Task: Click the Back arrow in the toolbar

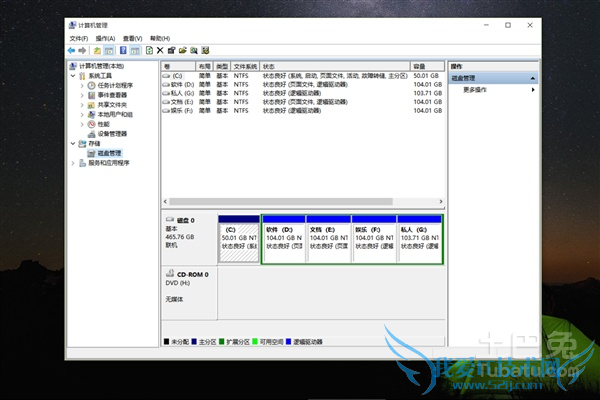Action: tap(71, 49)
